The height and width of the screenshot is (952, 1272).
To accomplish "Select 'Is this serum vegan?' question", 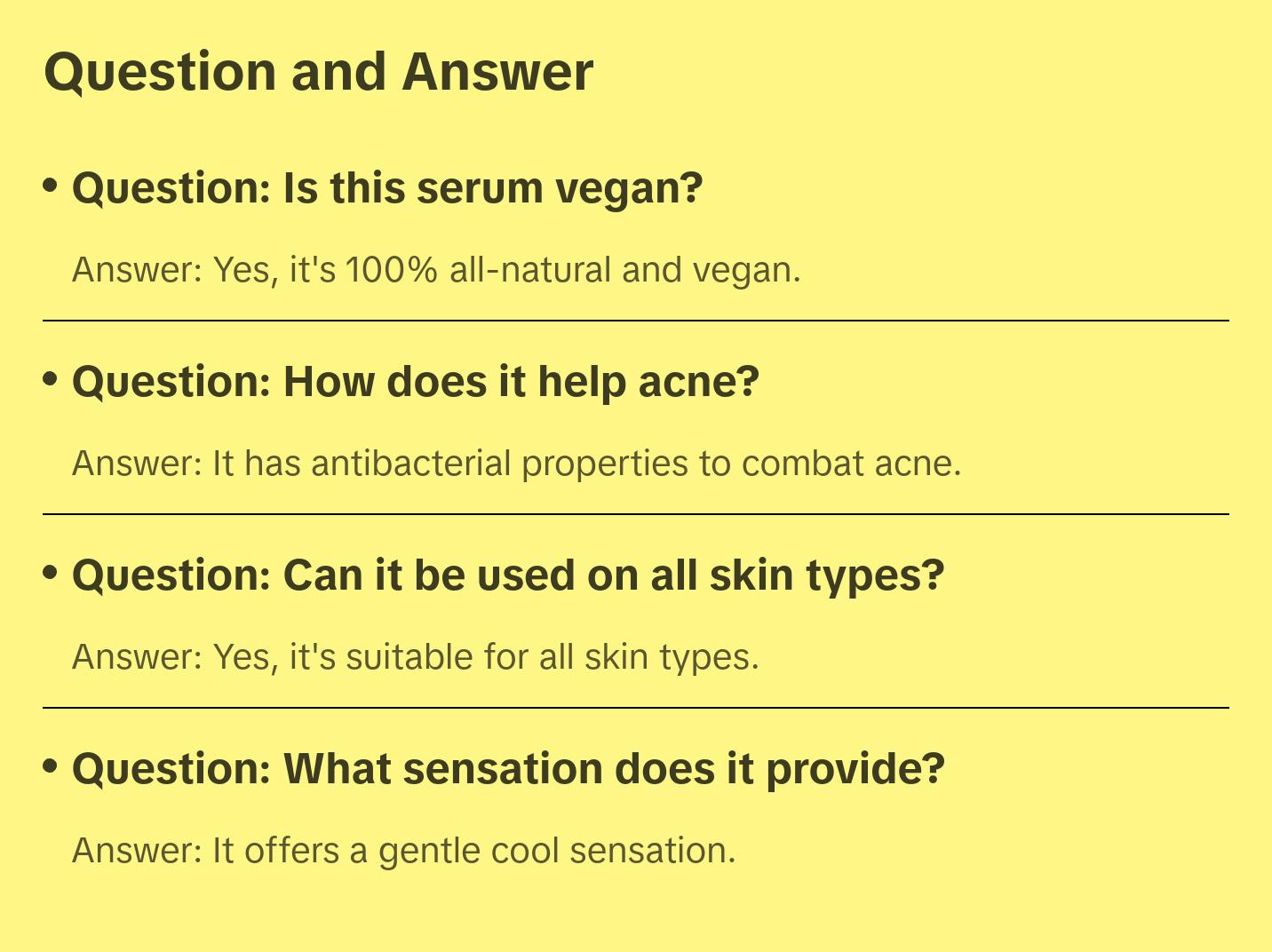I will coord(387,188).
